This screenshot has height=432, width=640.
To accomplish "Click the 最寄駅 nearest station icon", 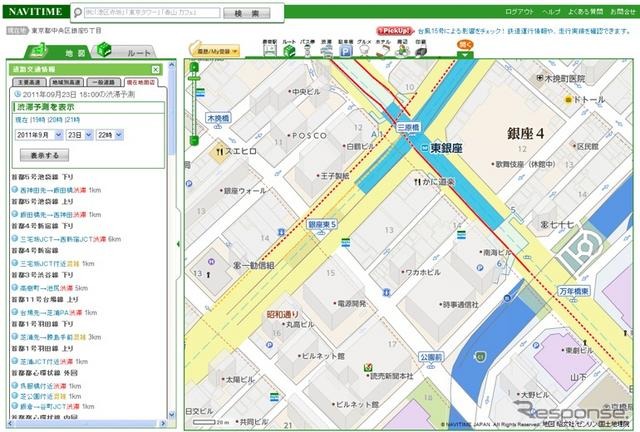I will click(x=269, y=49).
